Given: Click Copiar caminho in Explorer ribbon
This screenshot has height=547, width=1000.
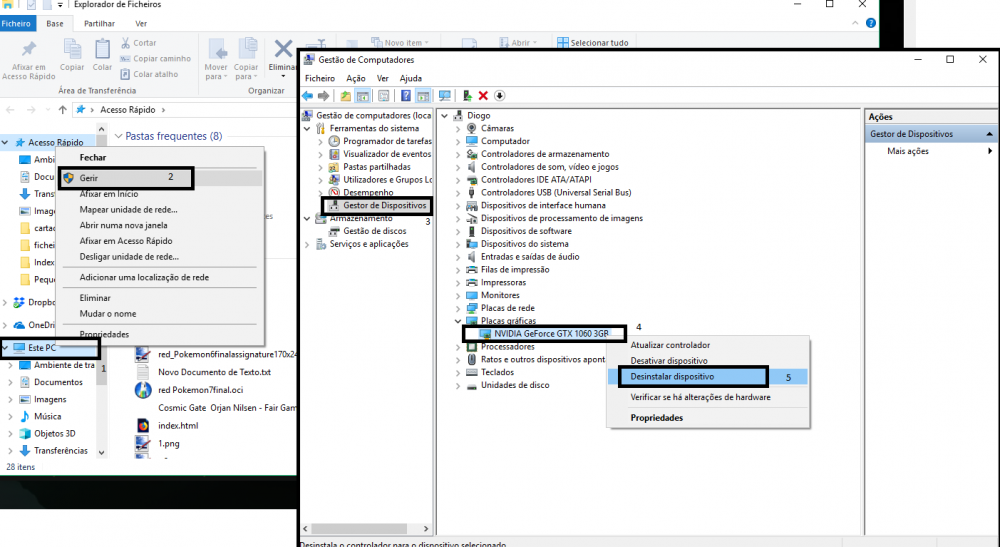Looking at the screenshot, I should pyautogui.click(x=156, y=59).
